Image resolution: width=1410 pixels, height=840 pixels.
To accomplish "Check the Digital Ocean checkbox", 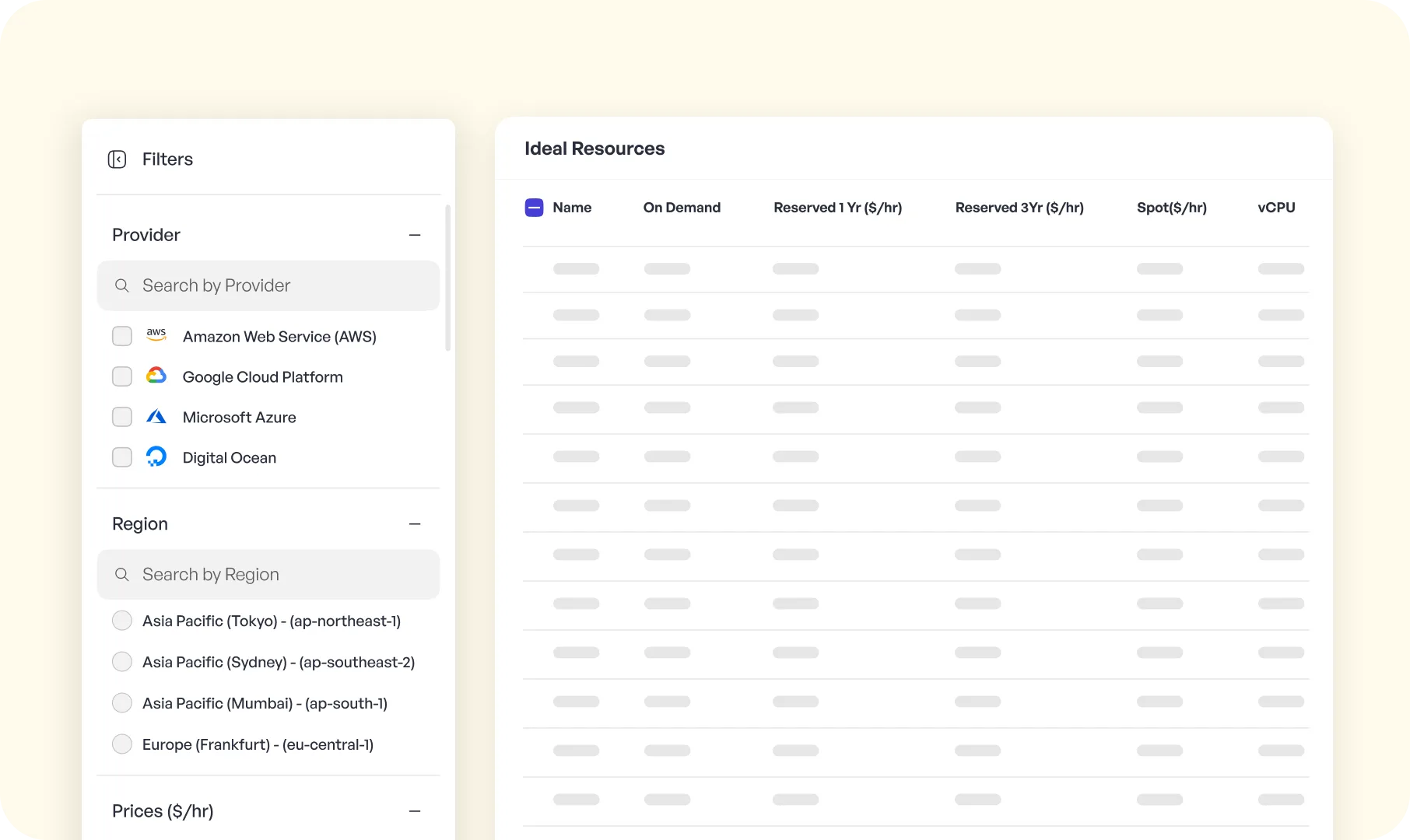I will [x=122, y=457].
